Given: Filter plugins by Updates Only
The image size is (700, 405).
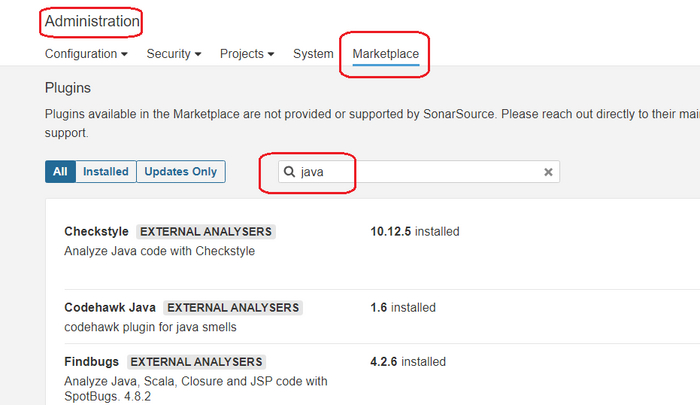Looking at the screenshot, I should click(x=181, y=172).
